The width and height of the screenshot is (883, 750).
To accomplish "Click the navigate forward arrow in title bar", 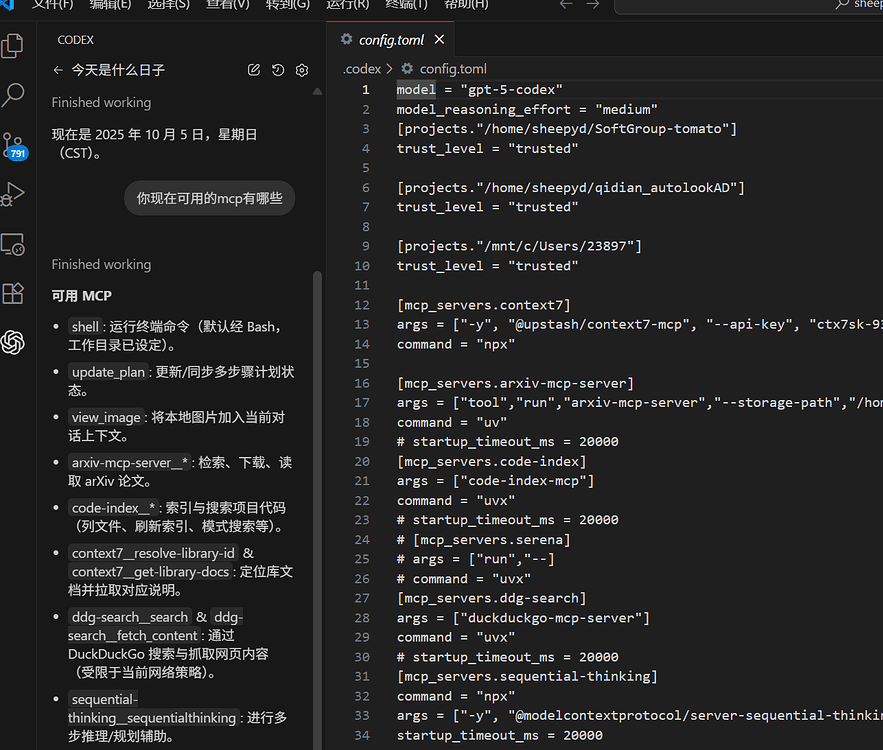I will tap(592, 5).
